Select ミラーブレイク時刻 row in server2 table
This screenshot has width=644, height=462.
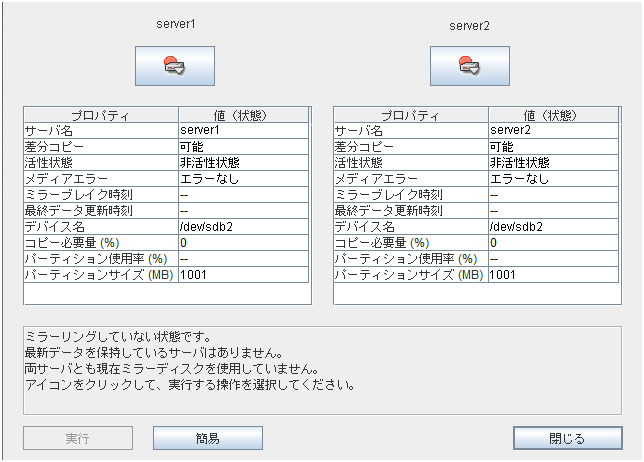tap(410, 195)
